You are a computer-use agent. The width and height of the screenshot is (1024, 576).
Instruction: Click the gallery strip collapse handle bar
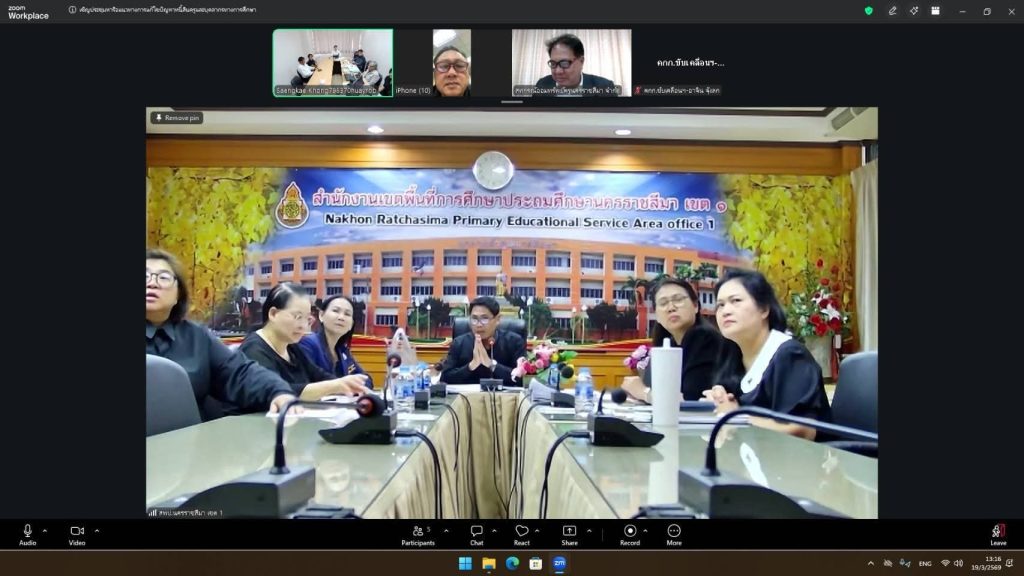click(512, 102)
